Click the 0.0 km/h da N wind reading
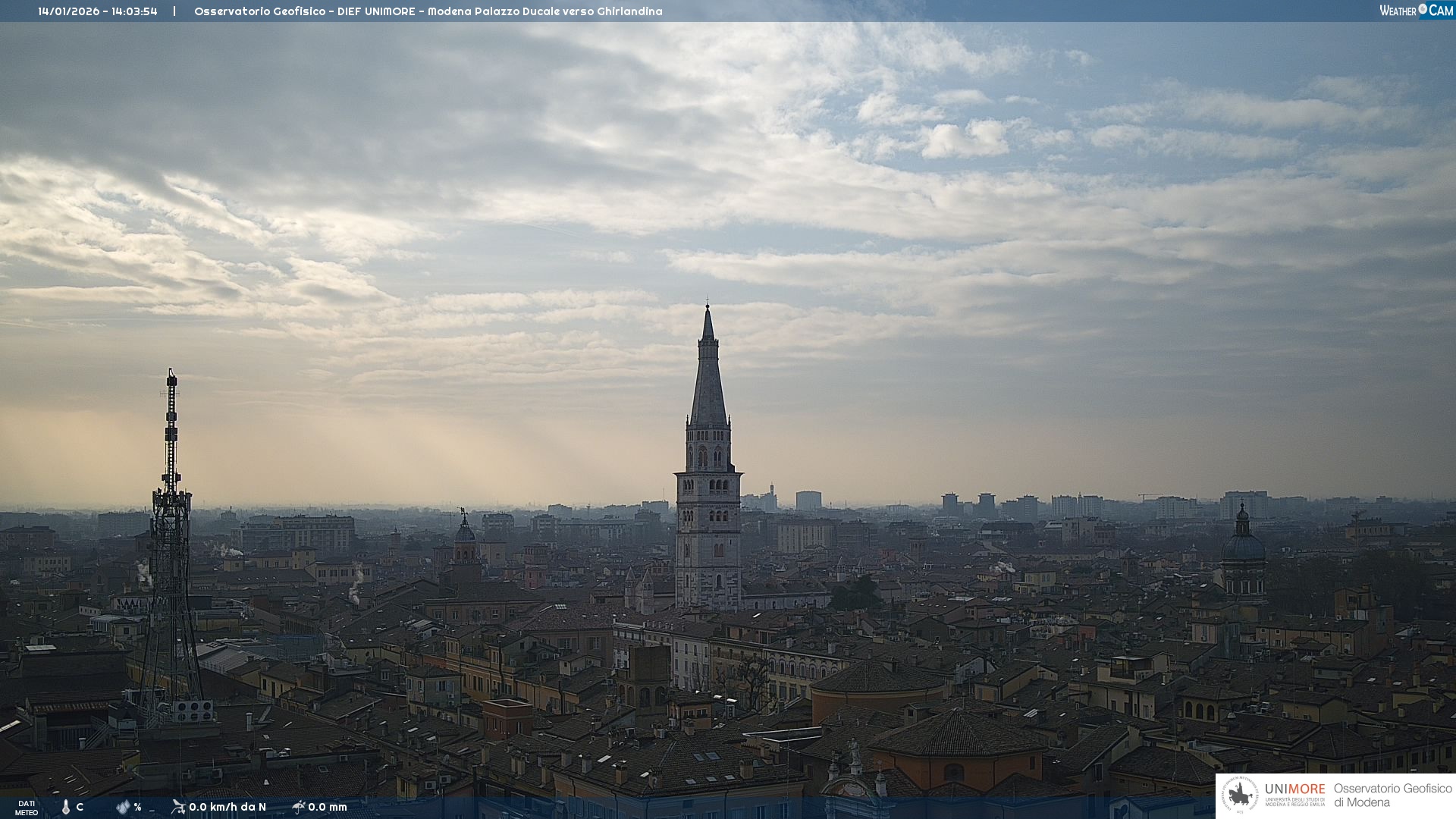 click(x=227, y=807)
